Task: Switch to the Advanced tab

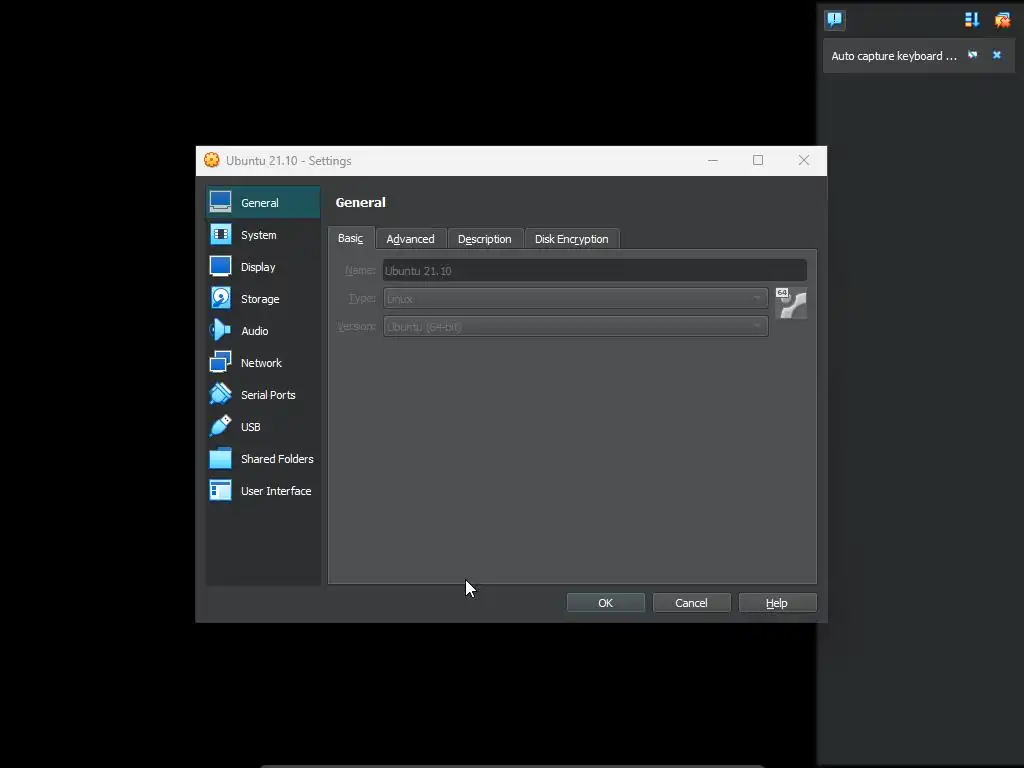Action: (410, 239)
